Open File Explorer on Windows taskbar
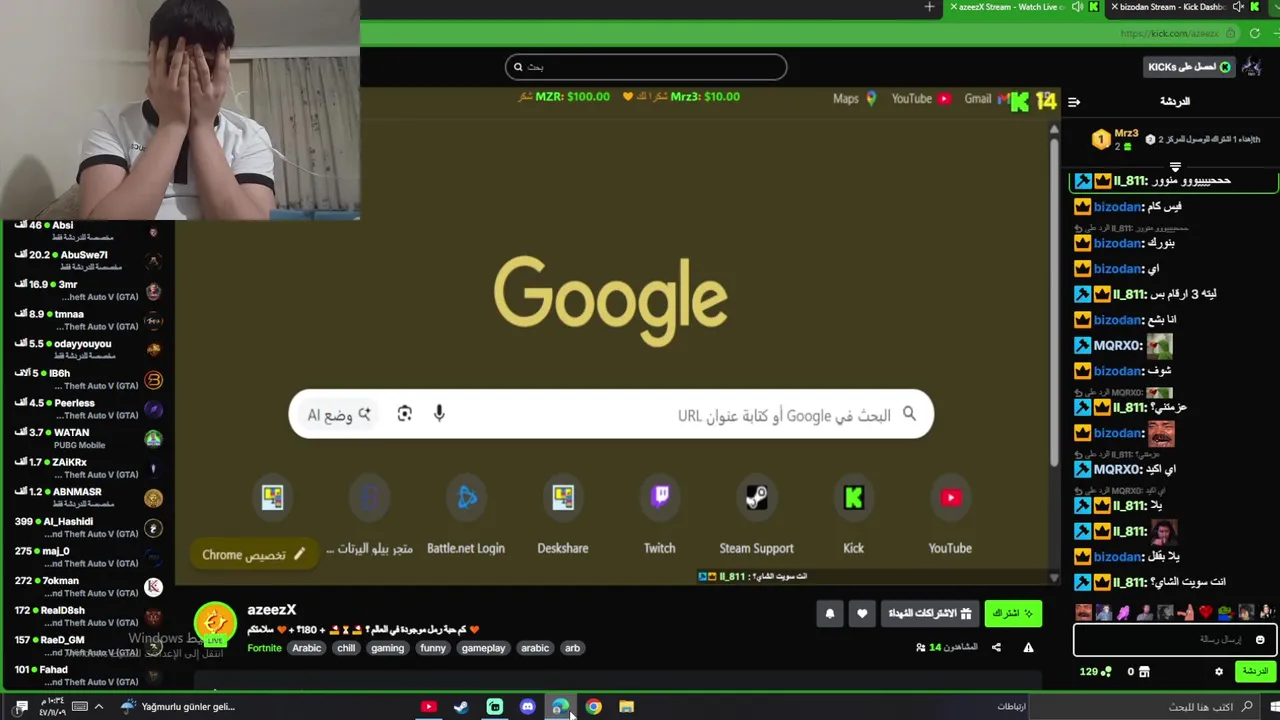The width and height of the screenshot is (1280, 720). pos(626,706)
